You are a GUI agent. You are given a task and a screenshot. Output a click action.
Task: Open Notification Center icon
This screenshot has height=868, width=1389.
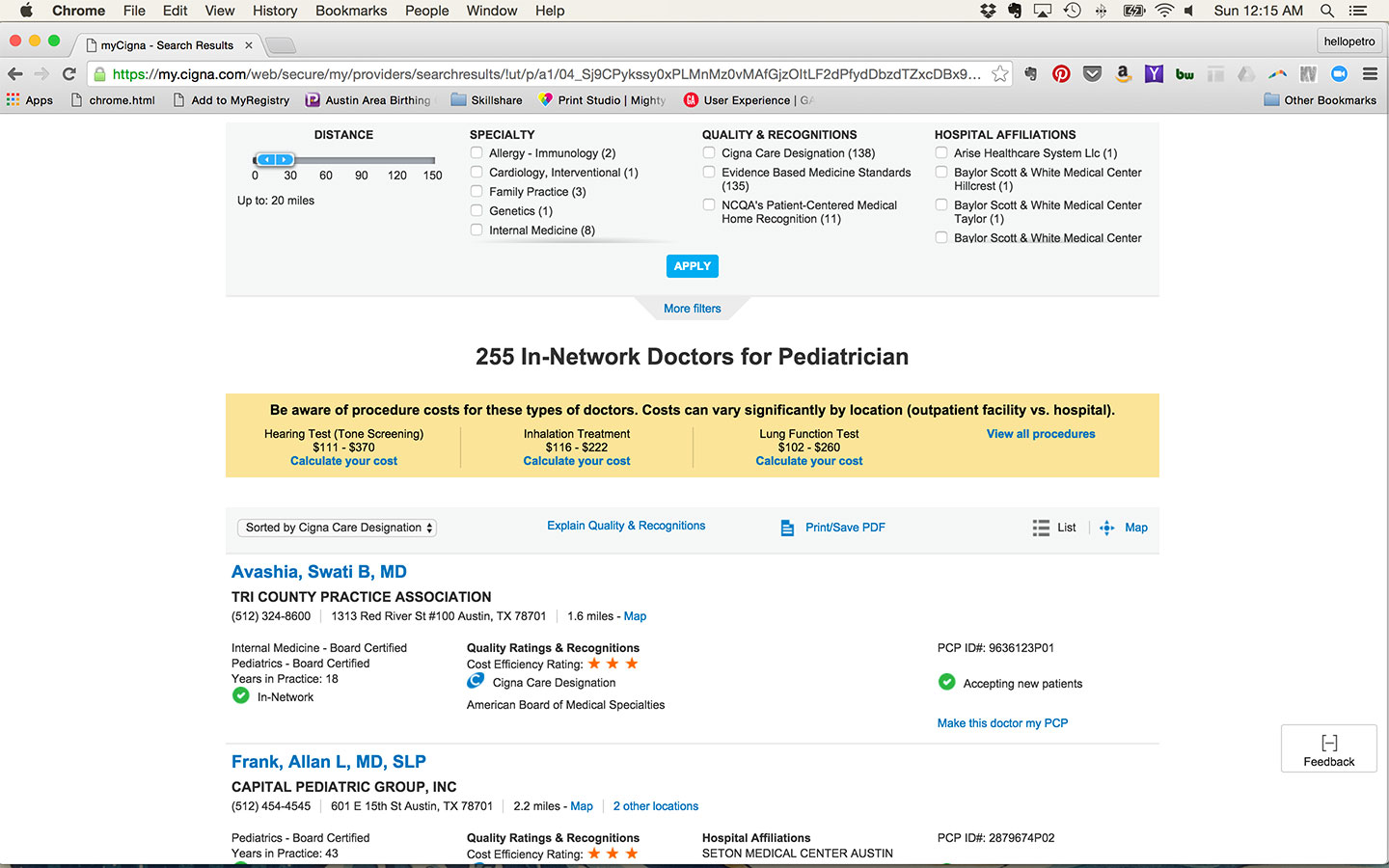(1358, 11)
